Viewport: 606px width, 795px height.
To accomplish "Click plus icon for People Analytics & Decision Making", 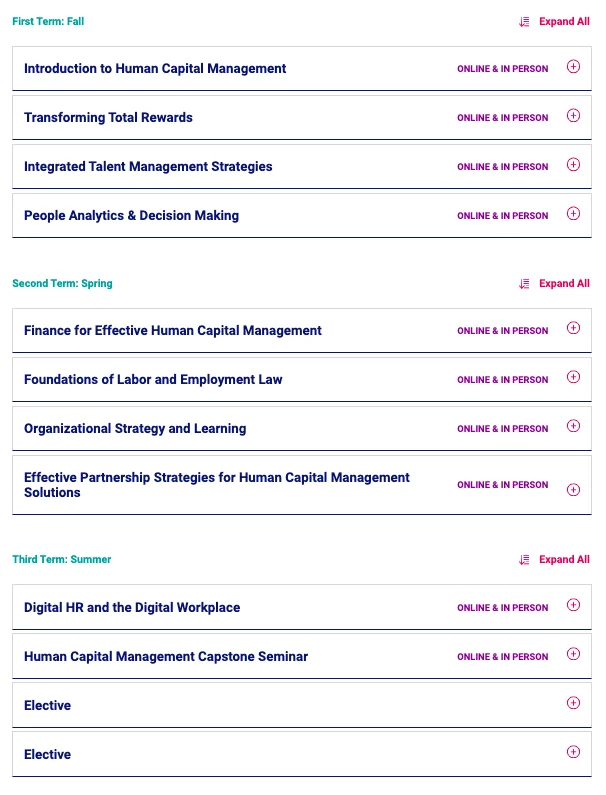I will (573, 214).
